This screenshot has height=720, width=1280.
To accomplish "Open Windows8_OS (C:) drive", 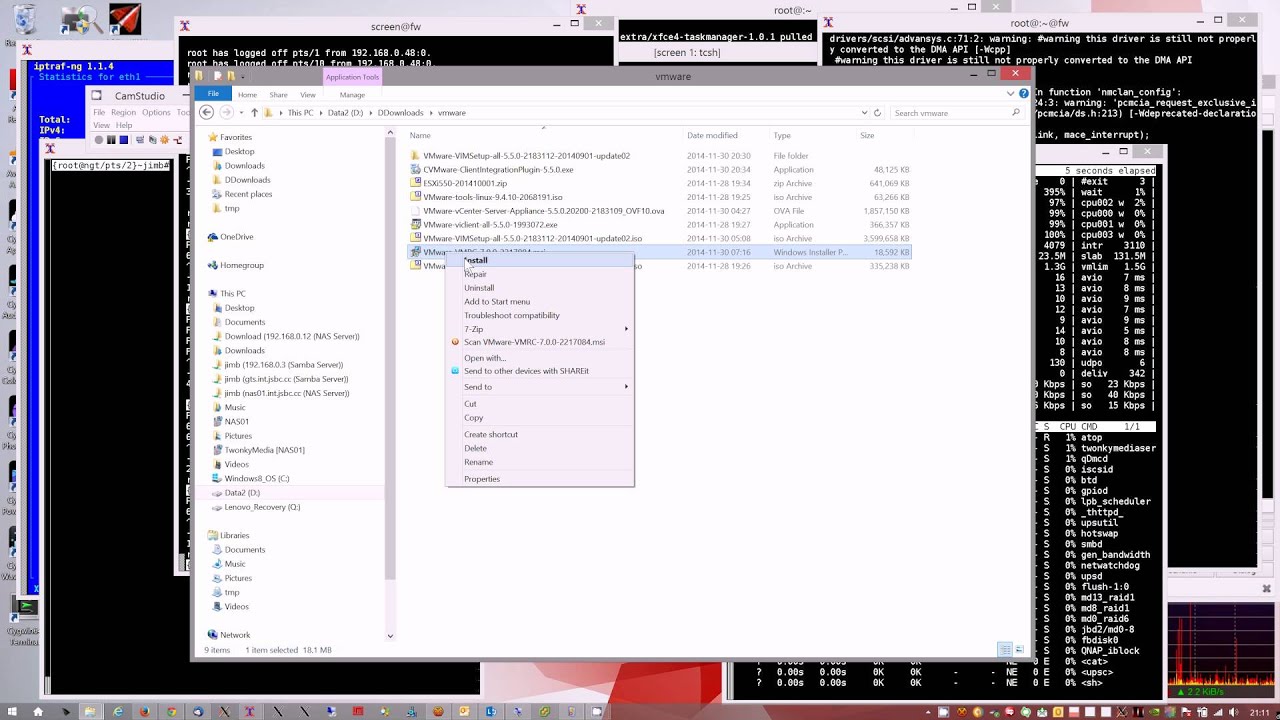I will coord(256,478).
